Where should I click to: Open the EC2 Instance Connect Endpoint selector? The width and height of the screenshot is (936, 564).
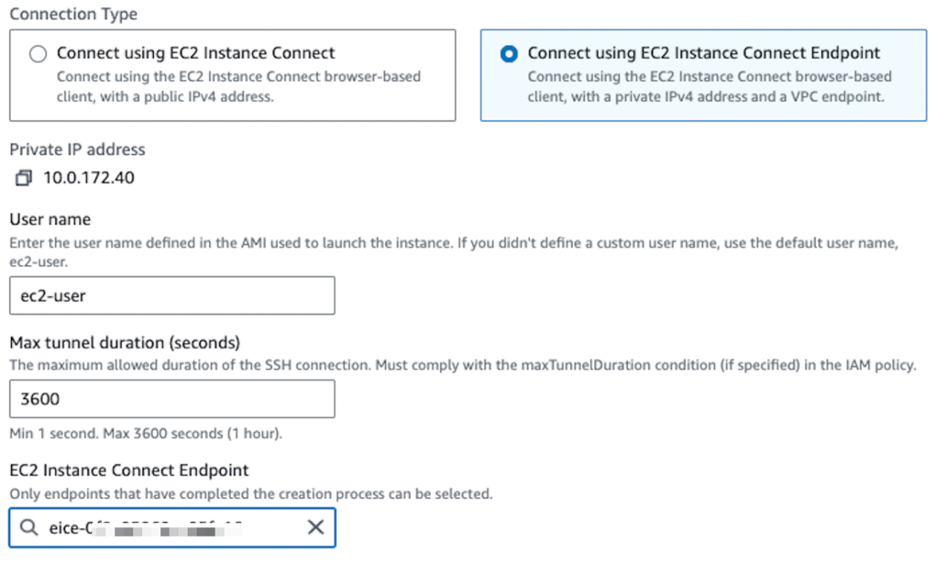pyautogui.click(x=172, y=527)
